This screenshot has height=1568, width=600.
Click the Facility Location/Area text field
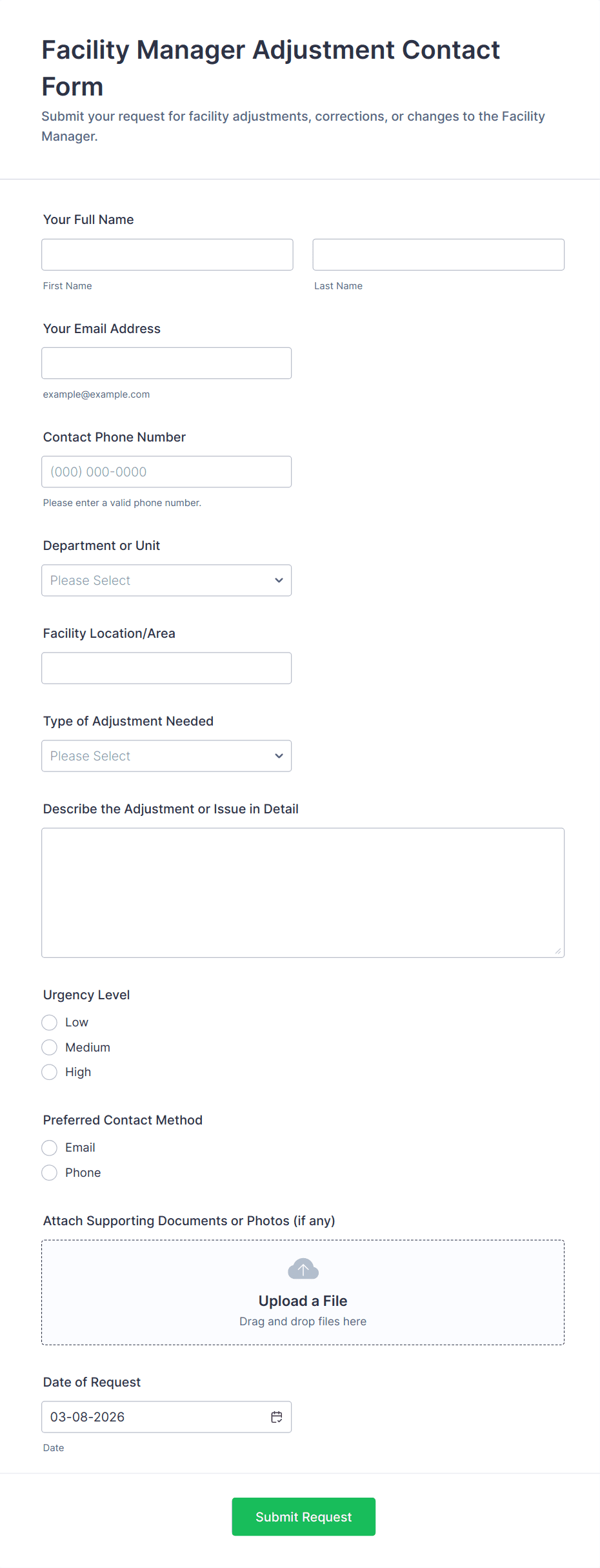pos(166,668)
